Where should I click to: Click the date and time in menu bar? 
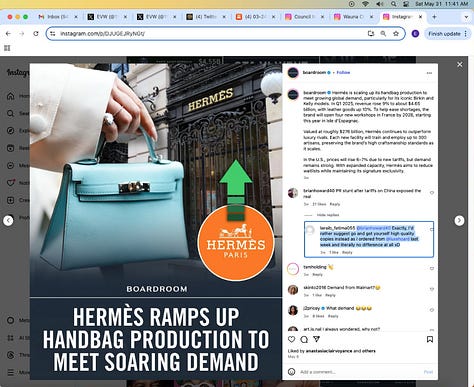[441, 4]
